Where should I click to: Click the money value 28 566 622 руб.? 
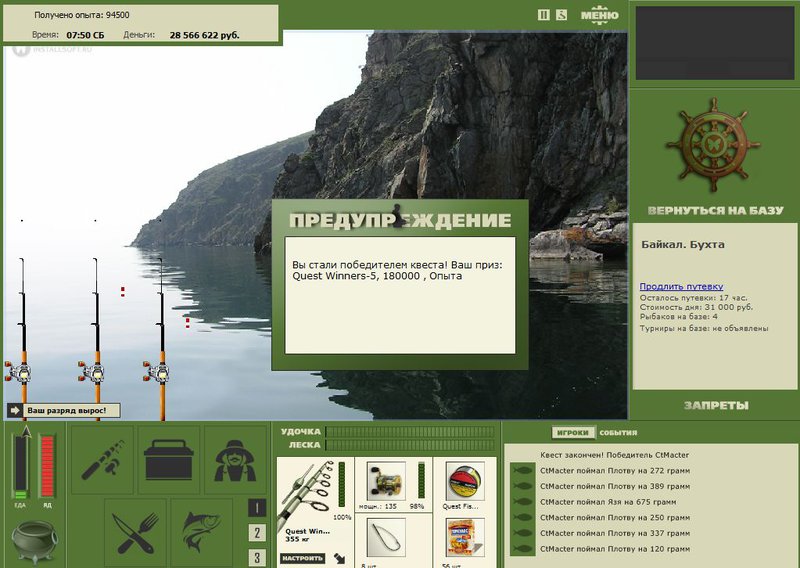(x=204, y=35)
